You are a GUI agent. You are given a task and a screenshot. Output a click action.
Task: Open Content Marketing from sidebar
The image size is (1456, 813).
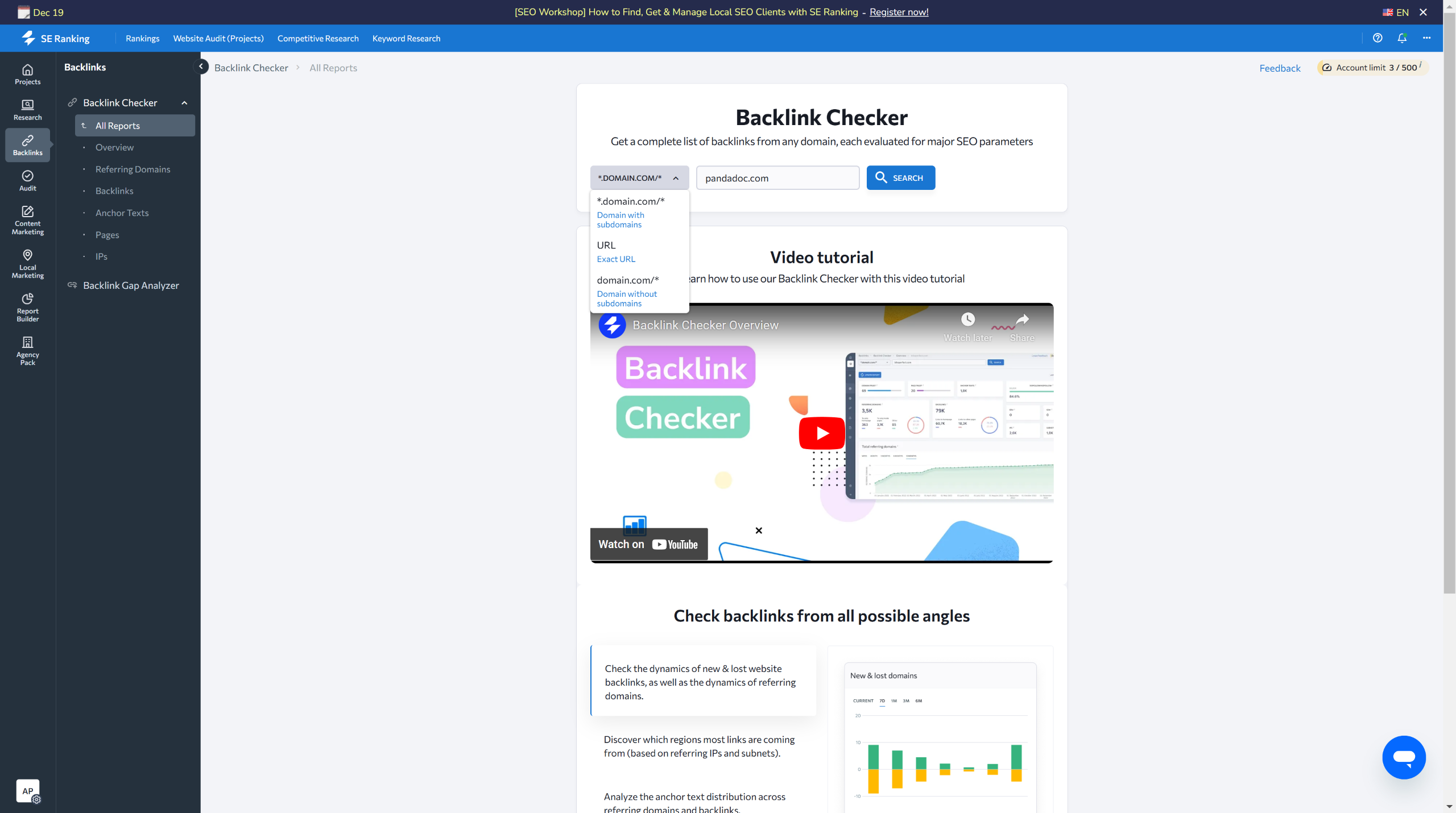click(x=27, y=220)
